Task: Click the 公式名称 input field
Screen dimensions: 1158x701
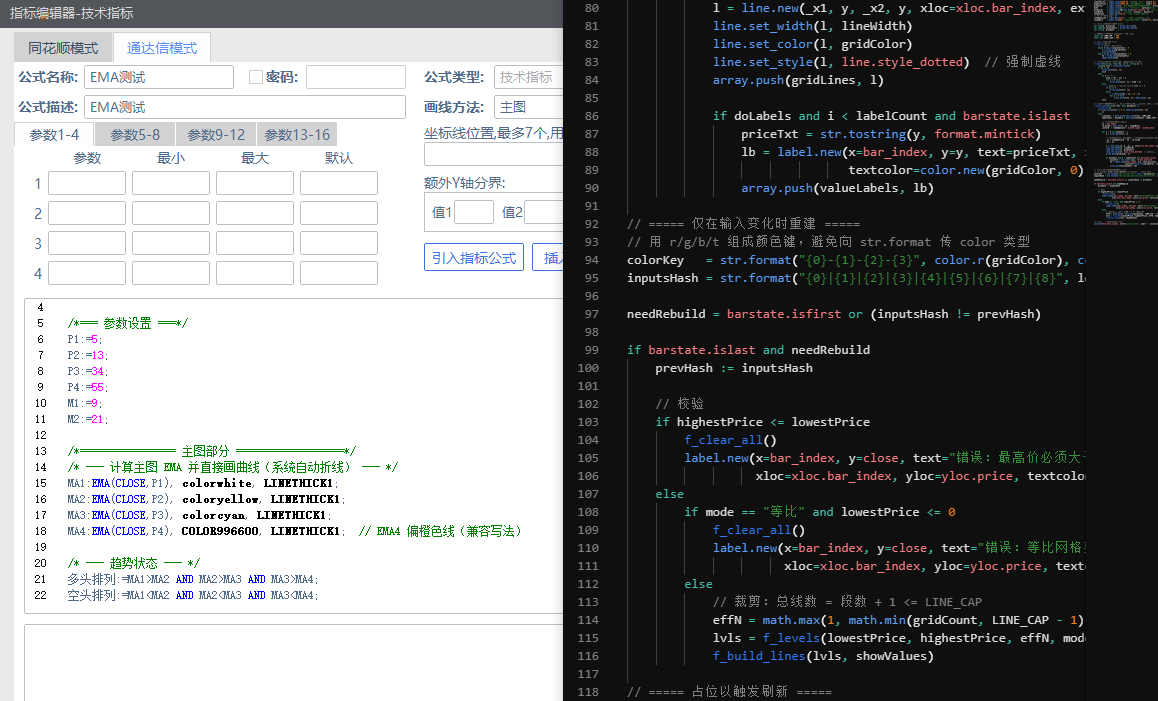Action: [x=158, y=77]
